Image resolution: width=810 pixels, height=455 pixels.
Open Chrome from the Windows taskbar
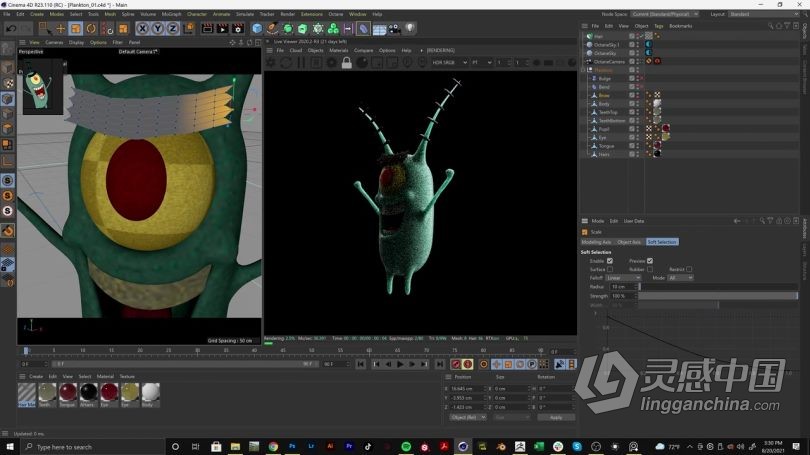pyautogui.click(x=273, y=447)
